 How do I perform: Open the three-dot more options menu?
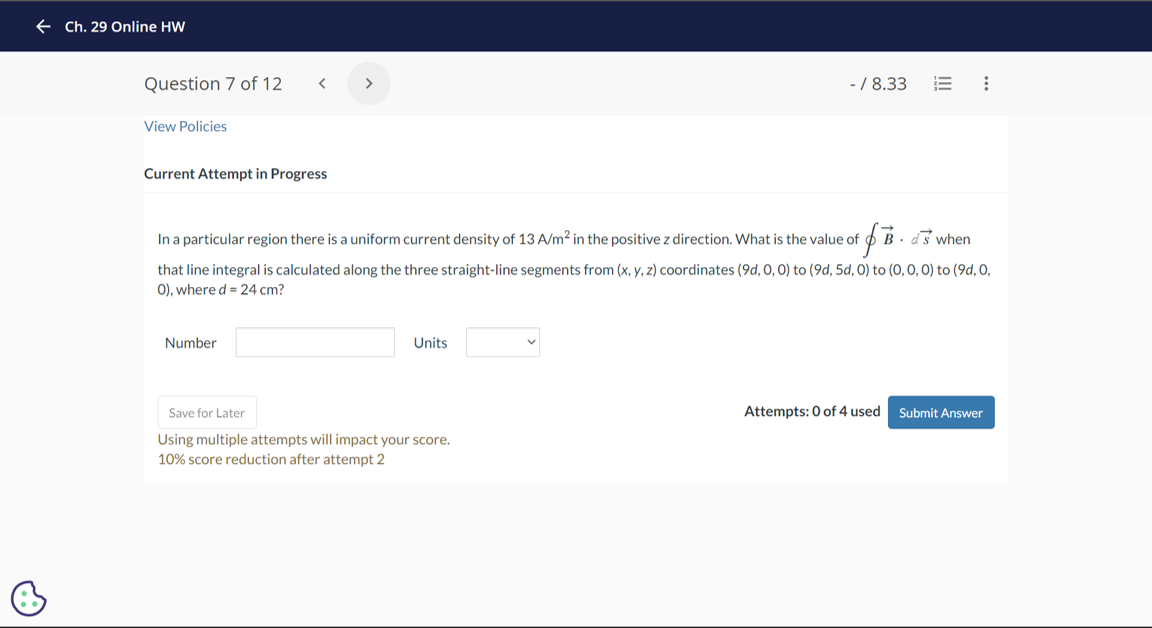(986, 84)
